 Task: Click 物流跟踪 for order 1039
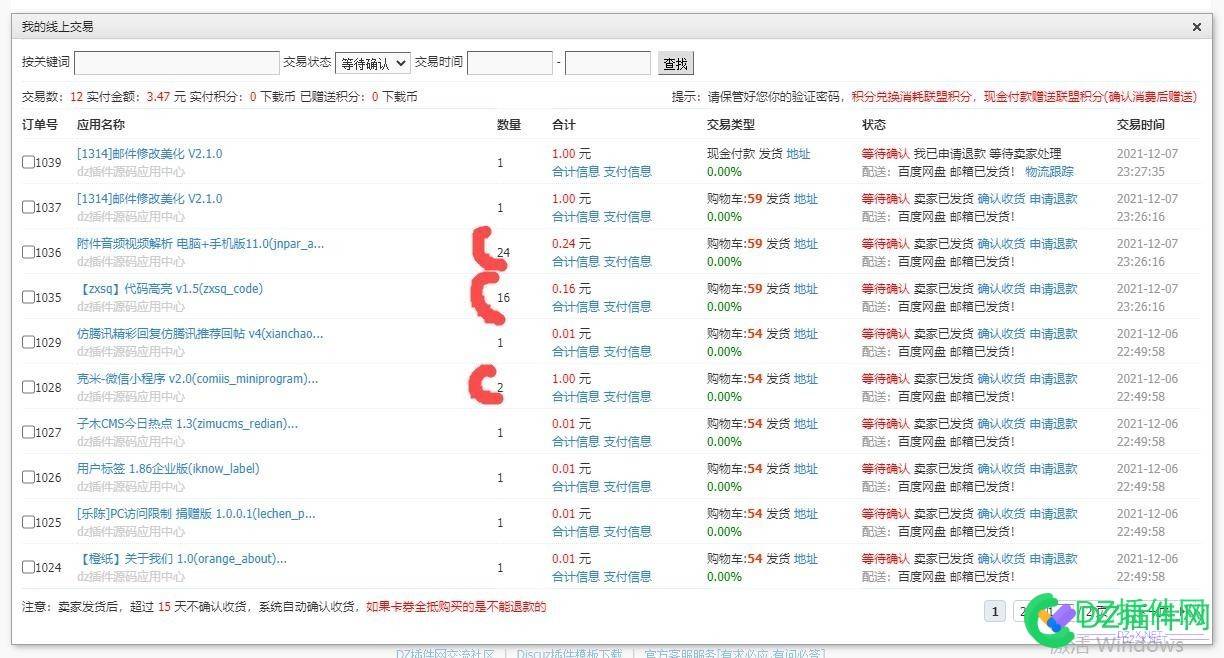[x=1049, y=172]
